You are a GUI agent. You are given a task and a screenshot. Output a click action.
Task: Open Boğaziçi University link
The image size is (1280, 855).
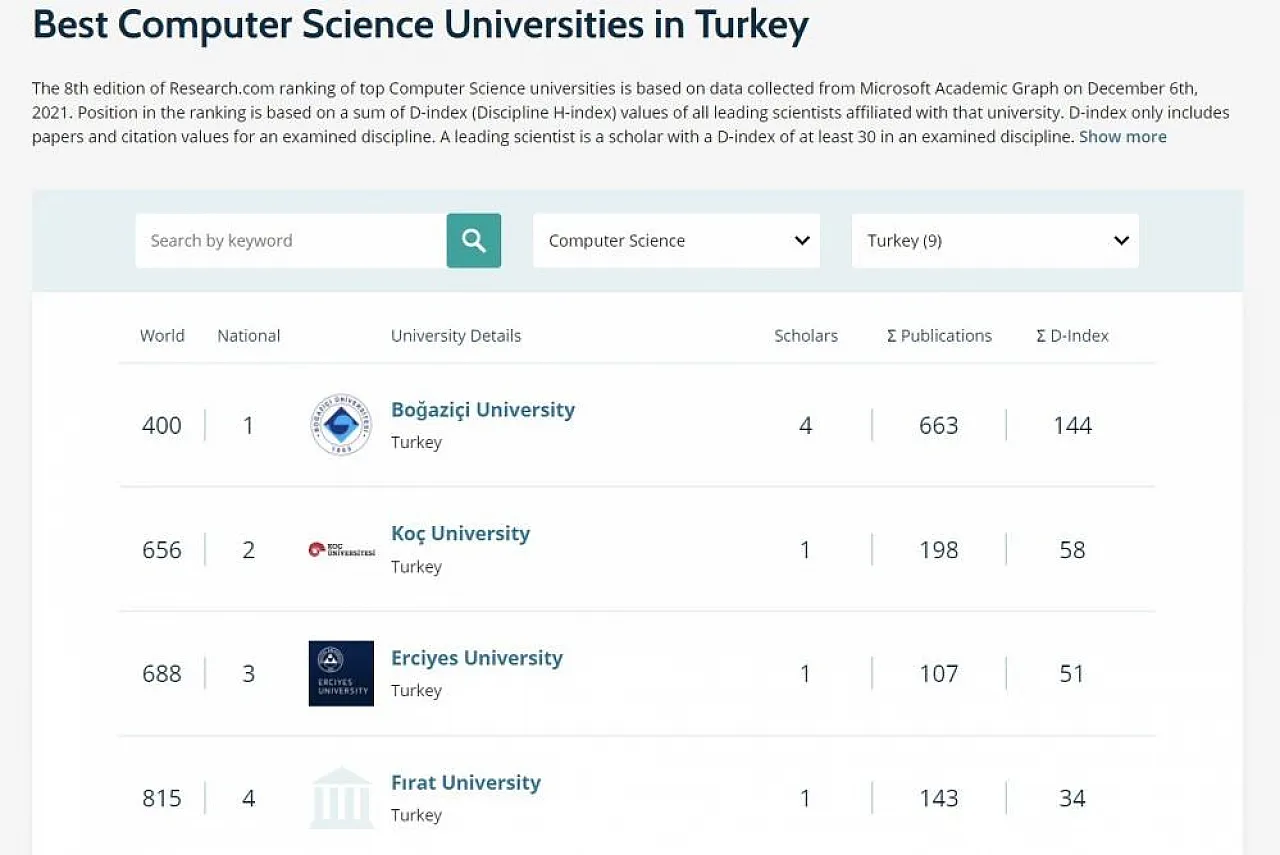(483, 410)
